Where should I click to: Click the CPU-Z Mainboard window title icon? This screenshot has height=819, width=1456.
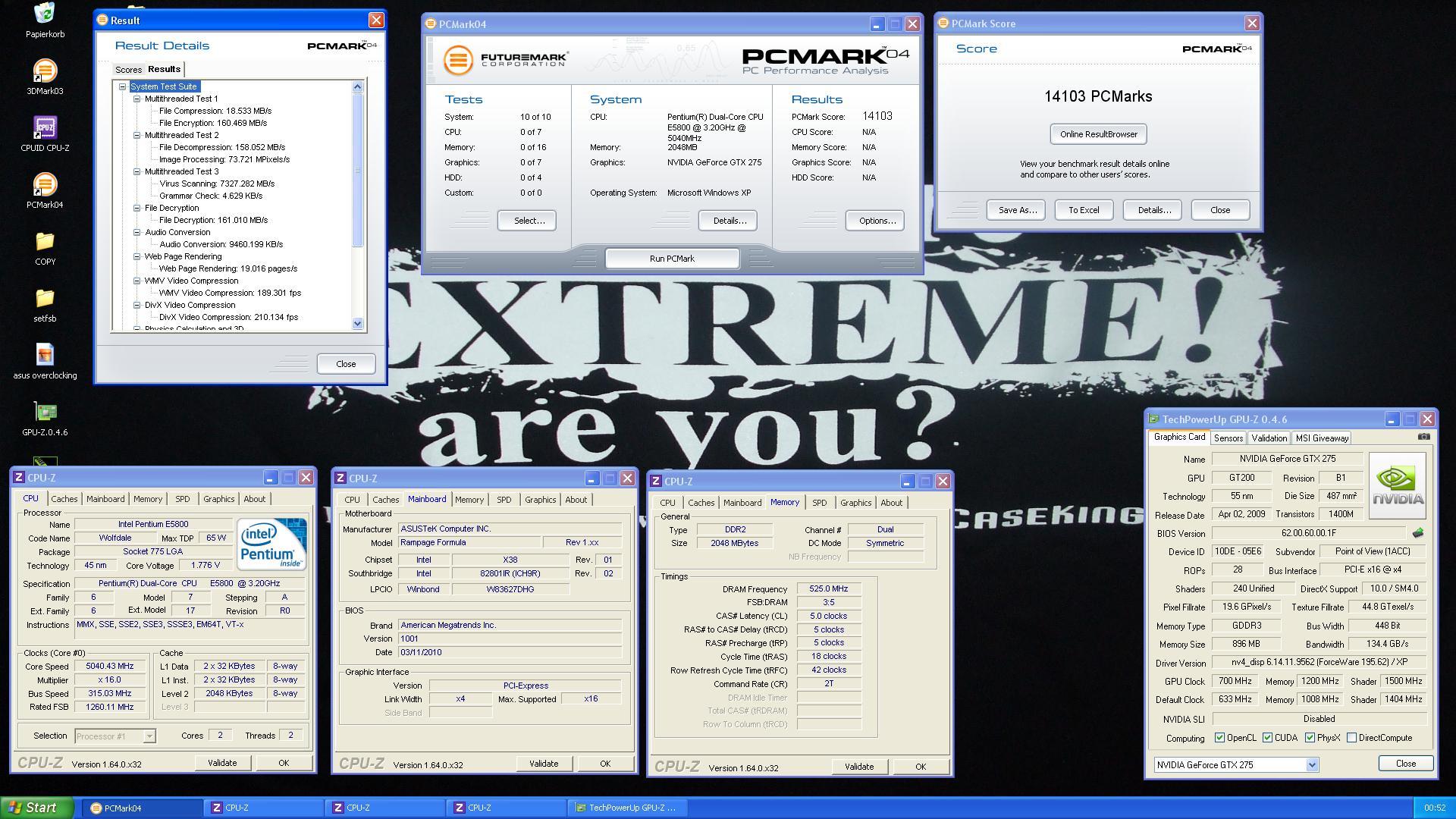(x=340, y=479)
